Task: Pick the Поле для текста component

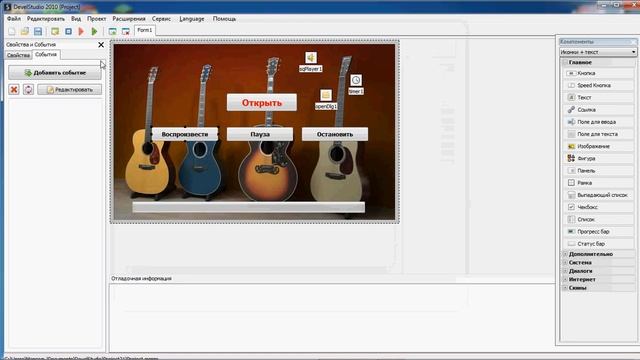Action: tap(598, 134)
